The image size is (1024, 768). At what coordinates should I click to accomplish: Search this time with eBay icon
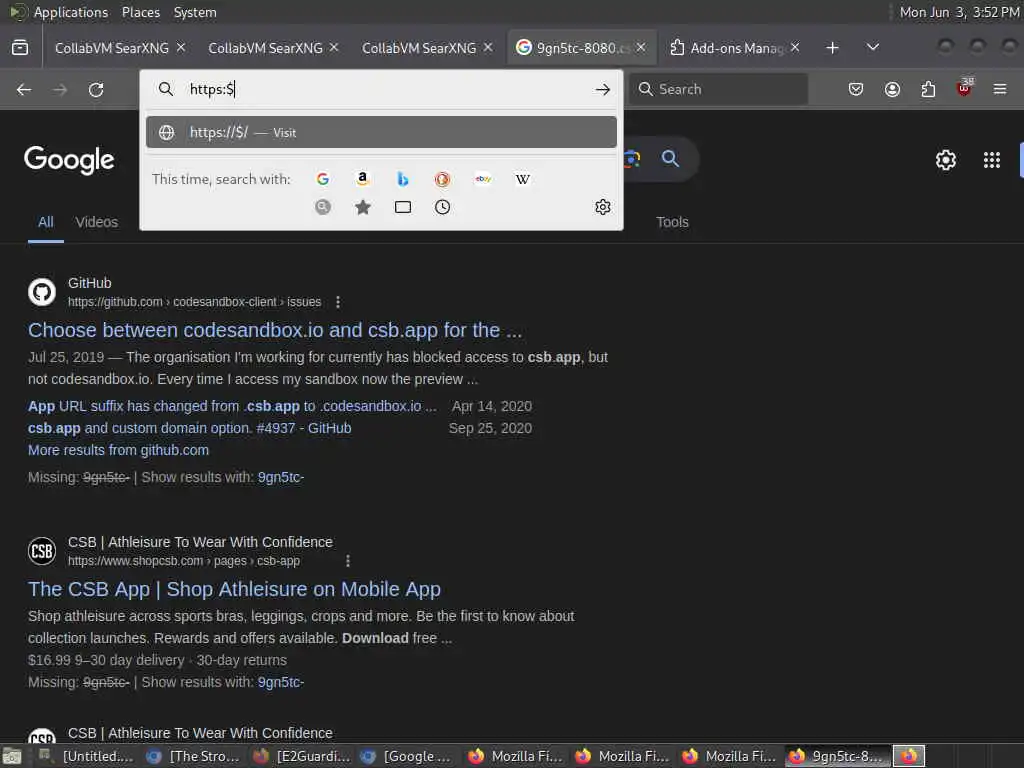(483, 179)
